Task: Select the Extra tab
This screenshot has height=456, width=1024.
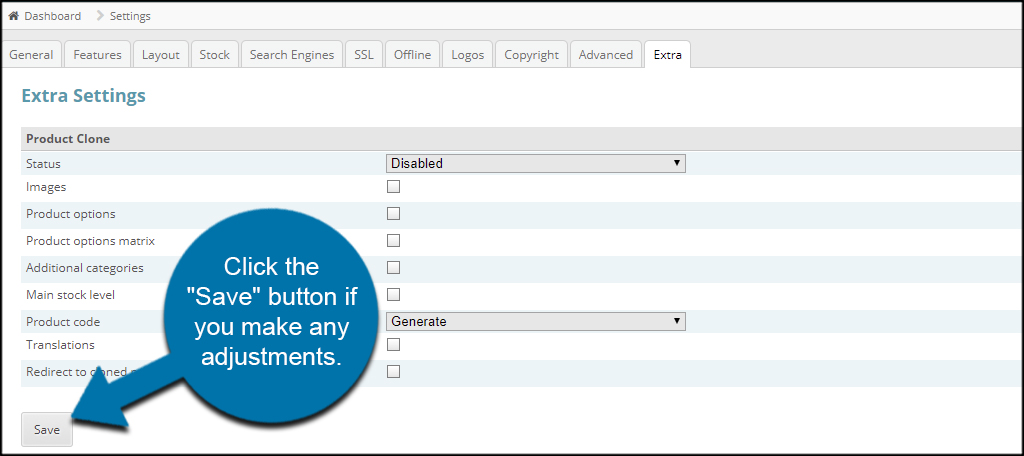Action: click(667, 55)
